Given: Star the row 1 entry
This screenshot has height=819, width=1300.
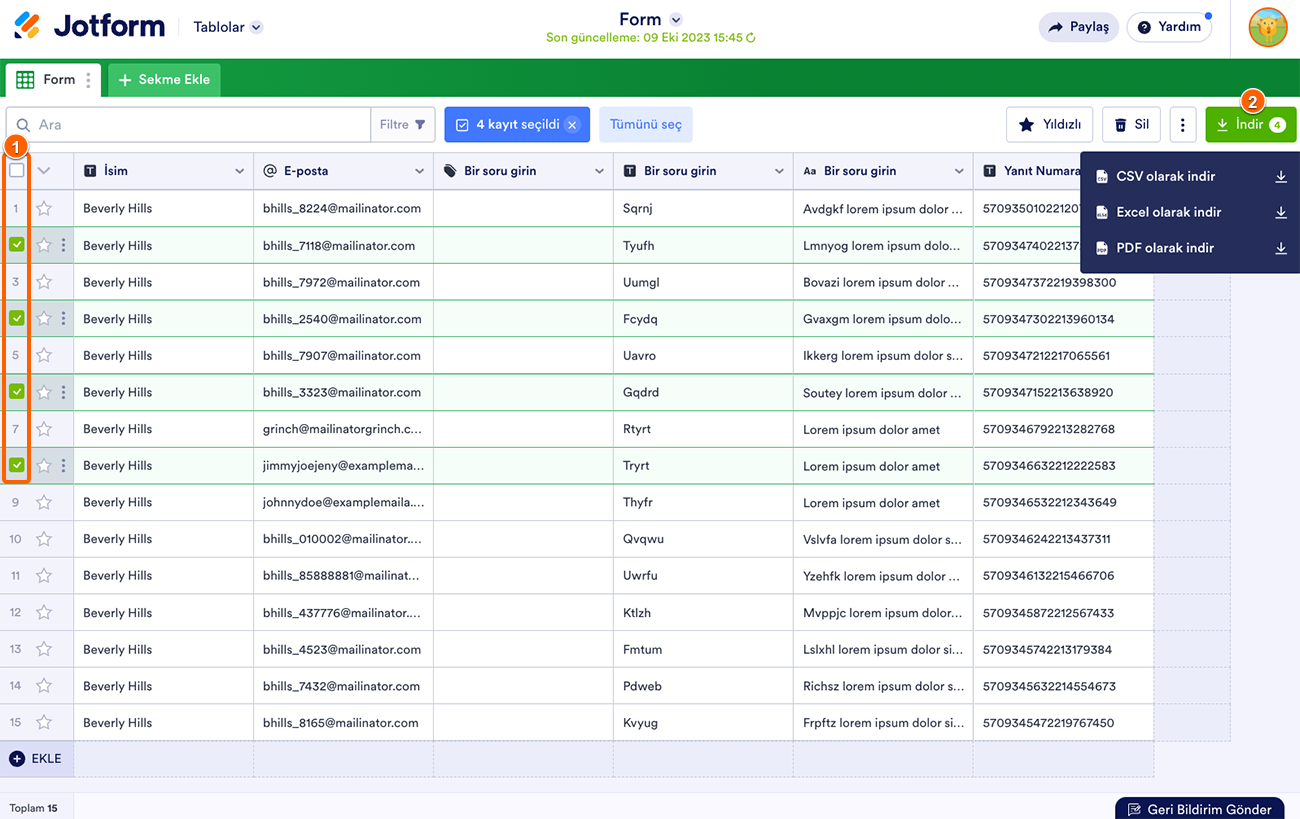Looking at the screenshot, I should (x=44, y=209).
